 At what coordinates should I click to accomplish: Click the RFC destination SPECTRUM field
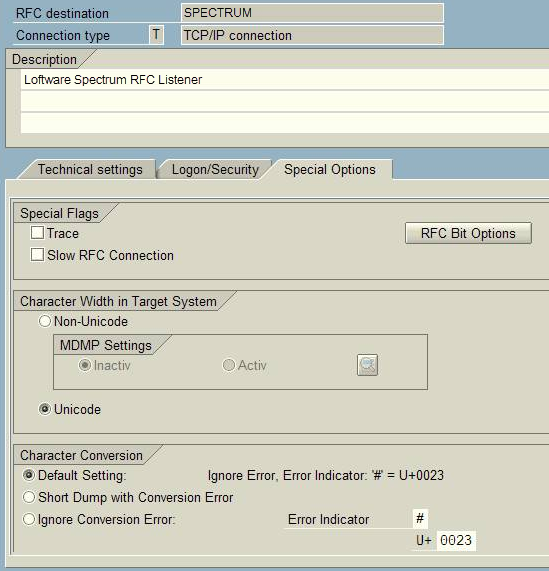(312, 13)
